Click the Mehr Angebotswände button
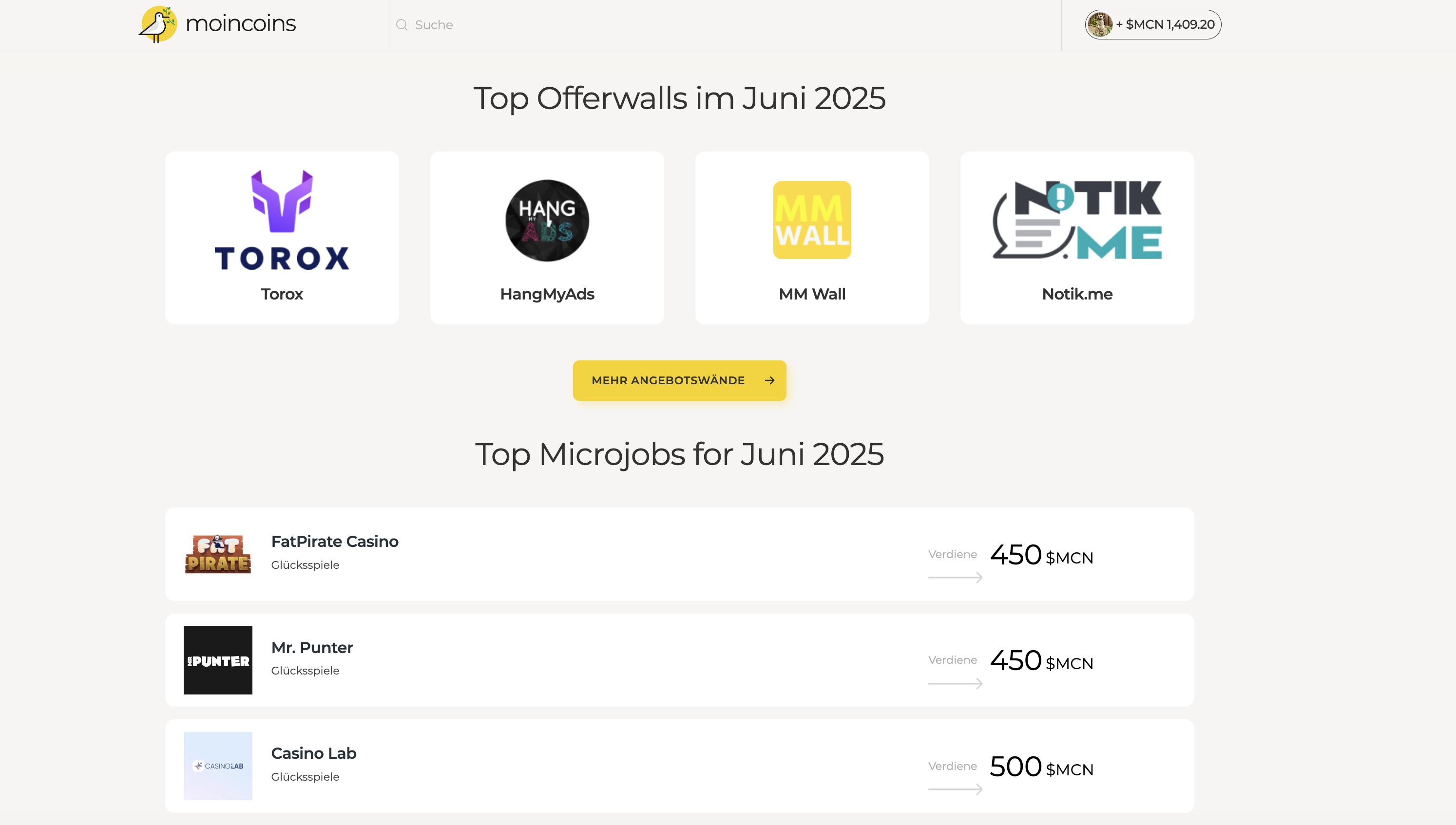This screenshot has height=825, width=1456. (x=679, y=380)
